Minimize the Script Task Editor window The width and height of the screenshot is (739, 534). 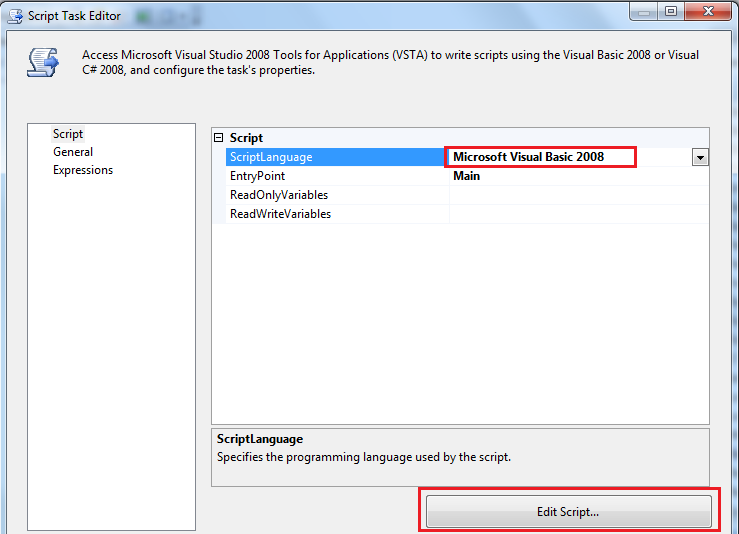click(x=644, y=11)
